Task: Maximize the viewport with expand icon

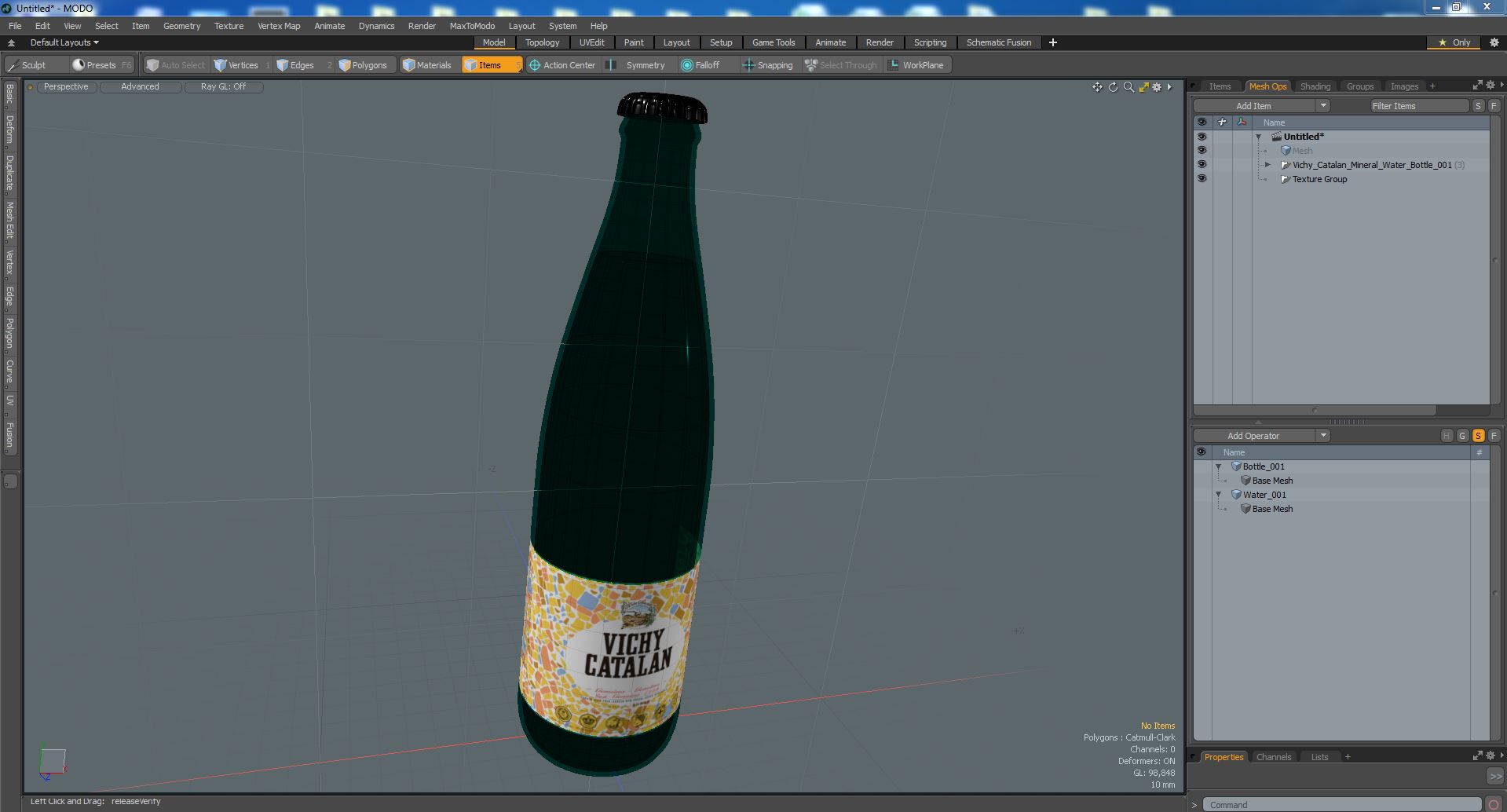Action: tap(1143, 87)
